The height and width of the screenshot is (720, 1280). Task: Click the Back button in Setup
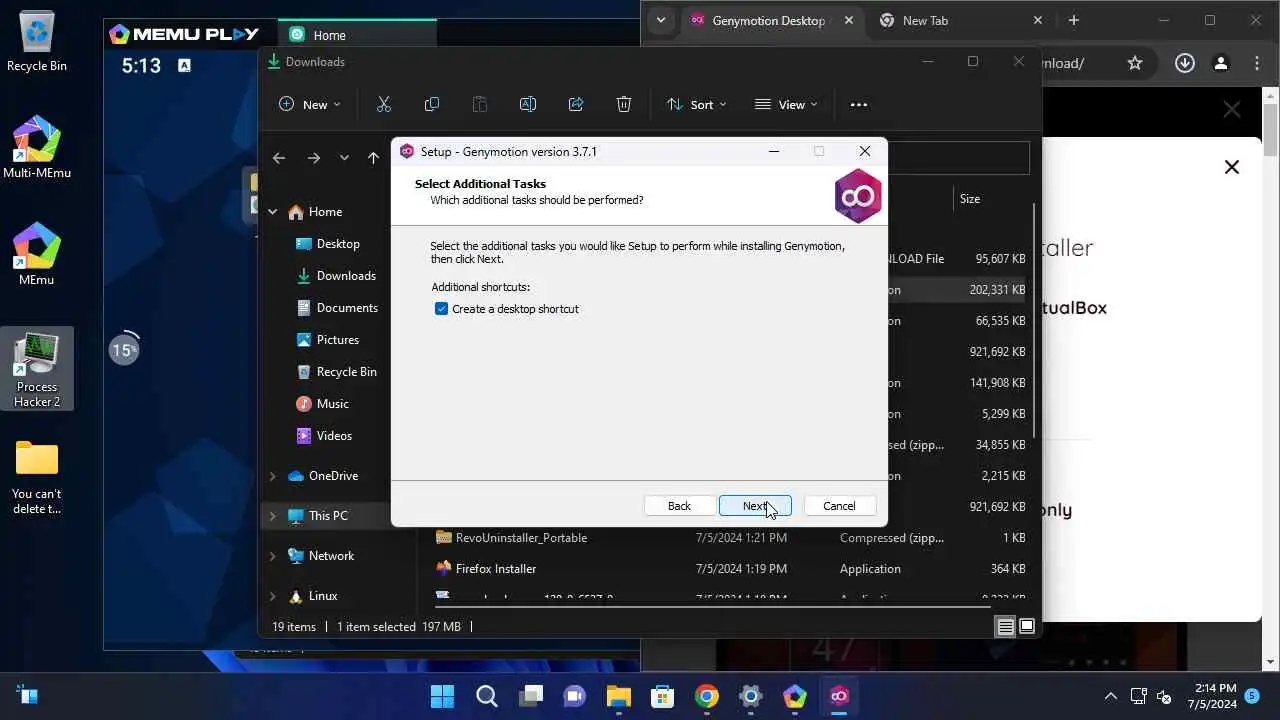point(679,506)
